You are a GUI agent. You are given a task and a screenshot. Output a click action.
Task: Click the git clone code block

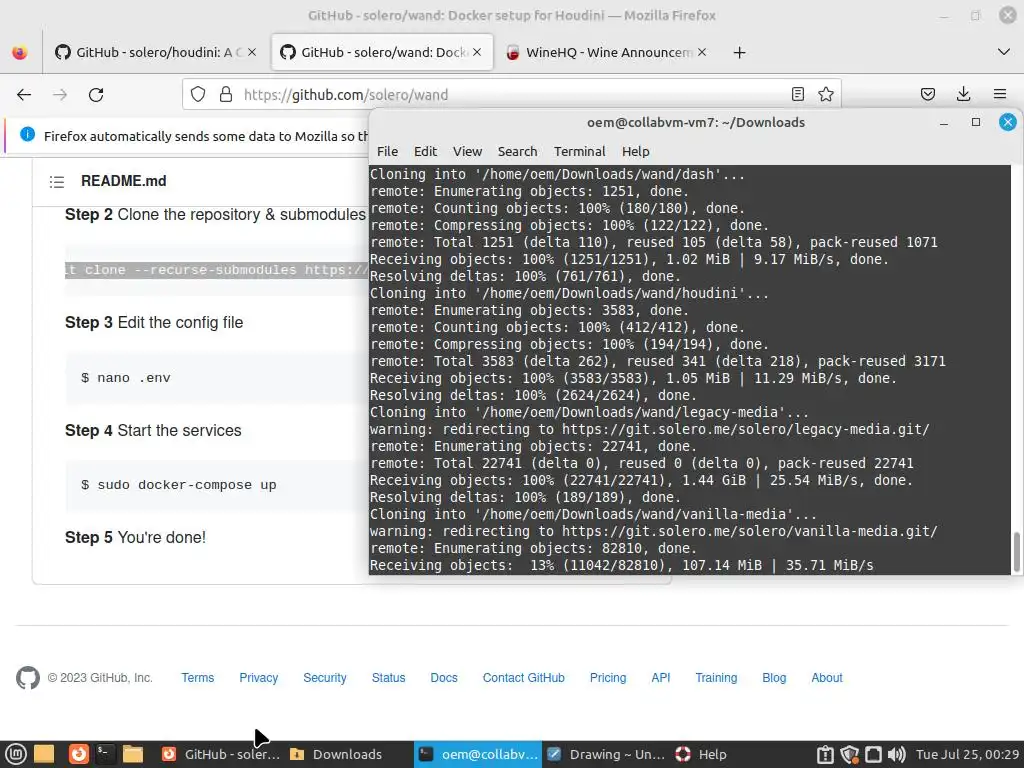[217, 270]
